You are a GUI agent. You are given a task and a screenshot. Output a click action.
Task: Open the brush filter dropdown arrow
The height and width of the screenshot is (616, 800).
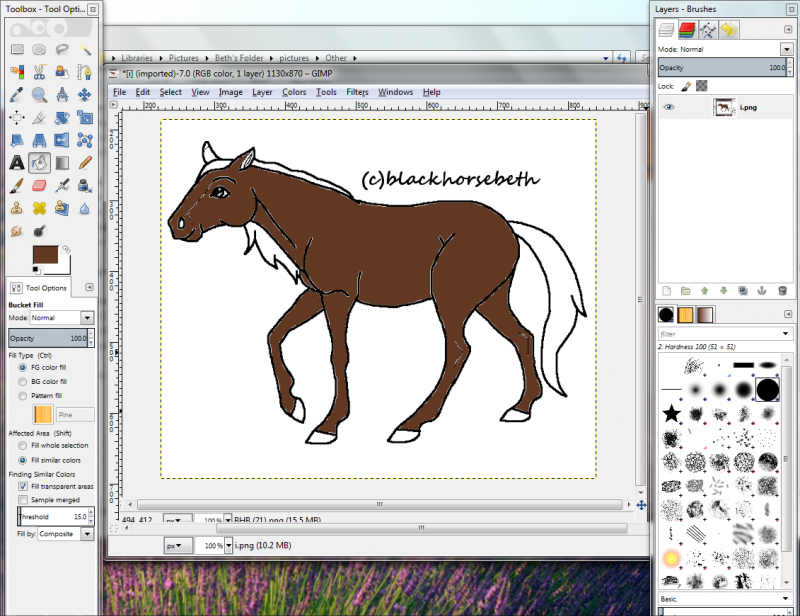(x=786, y=334)
